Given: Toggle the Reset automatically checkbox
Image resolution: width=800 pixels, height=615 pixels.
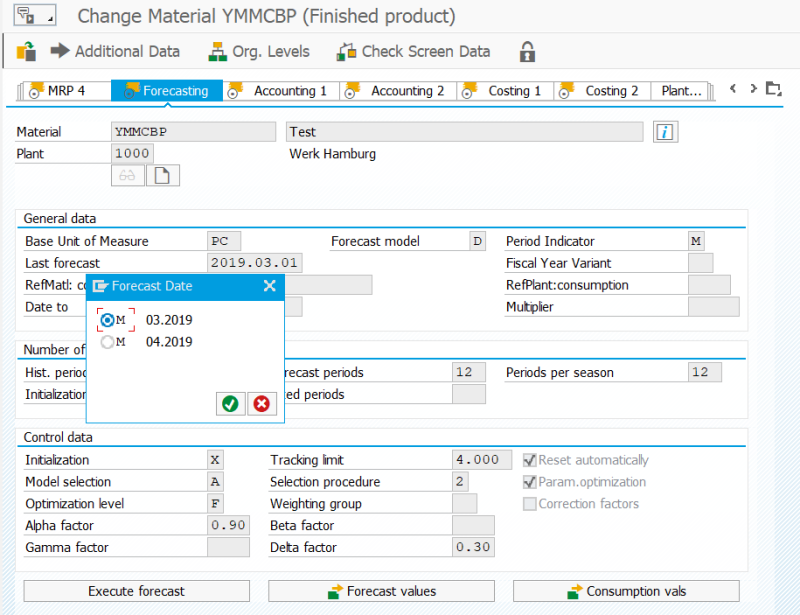Looking at the screenshot, I should click(x=530, y=460).
